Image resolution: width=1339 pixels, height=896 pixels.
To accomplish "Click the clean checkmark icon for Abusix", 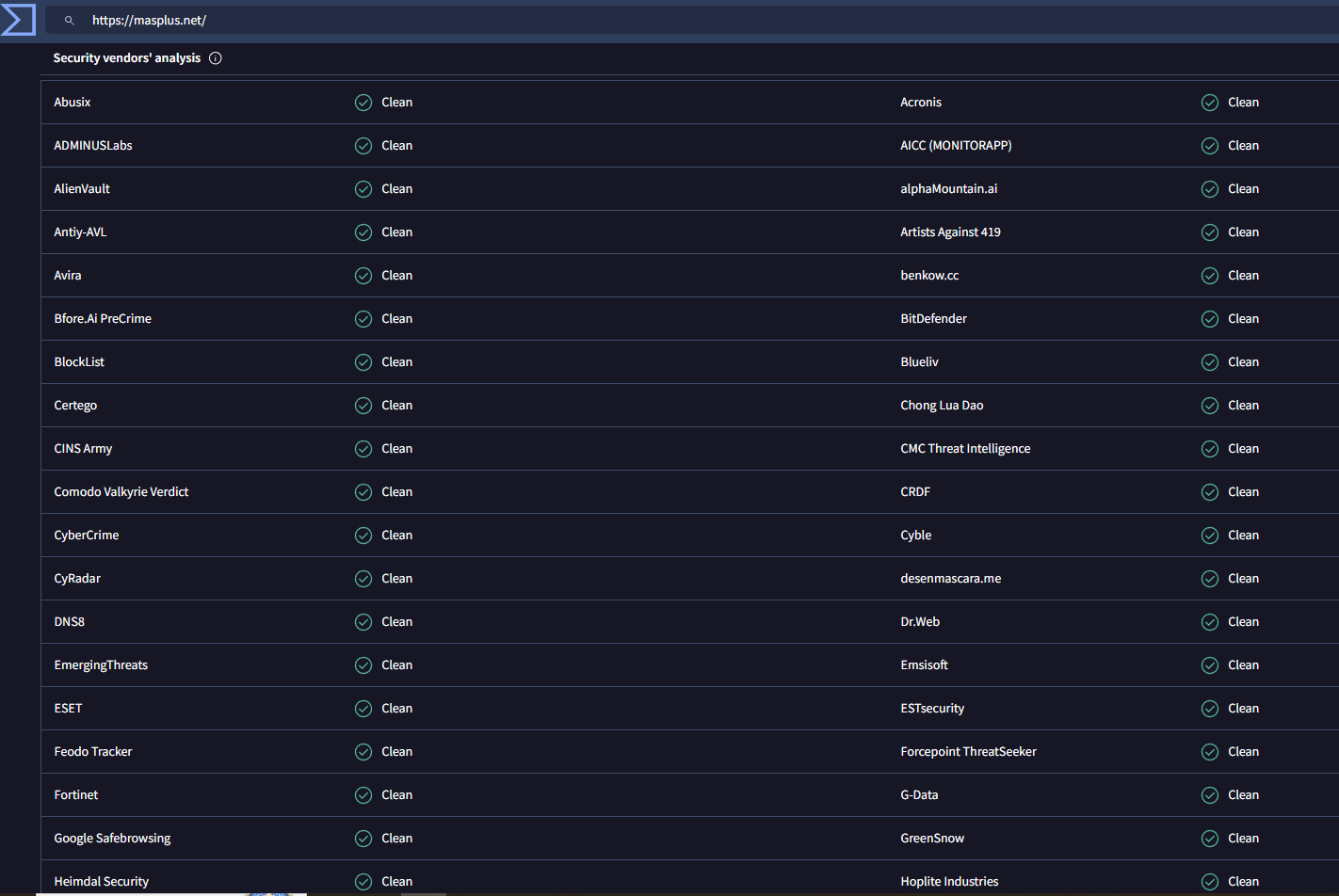I will (x=363, y=103).
